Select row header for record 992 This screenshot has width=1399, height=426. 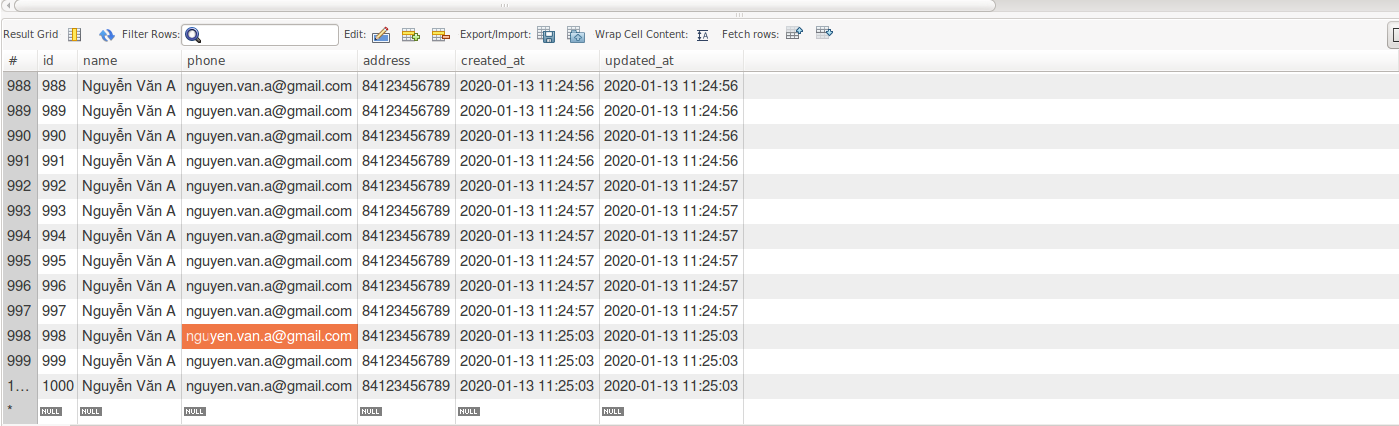coord(19,186)
